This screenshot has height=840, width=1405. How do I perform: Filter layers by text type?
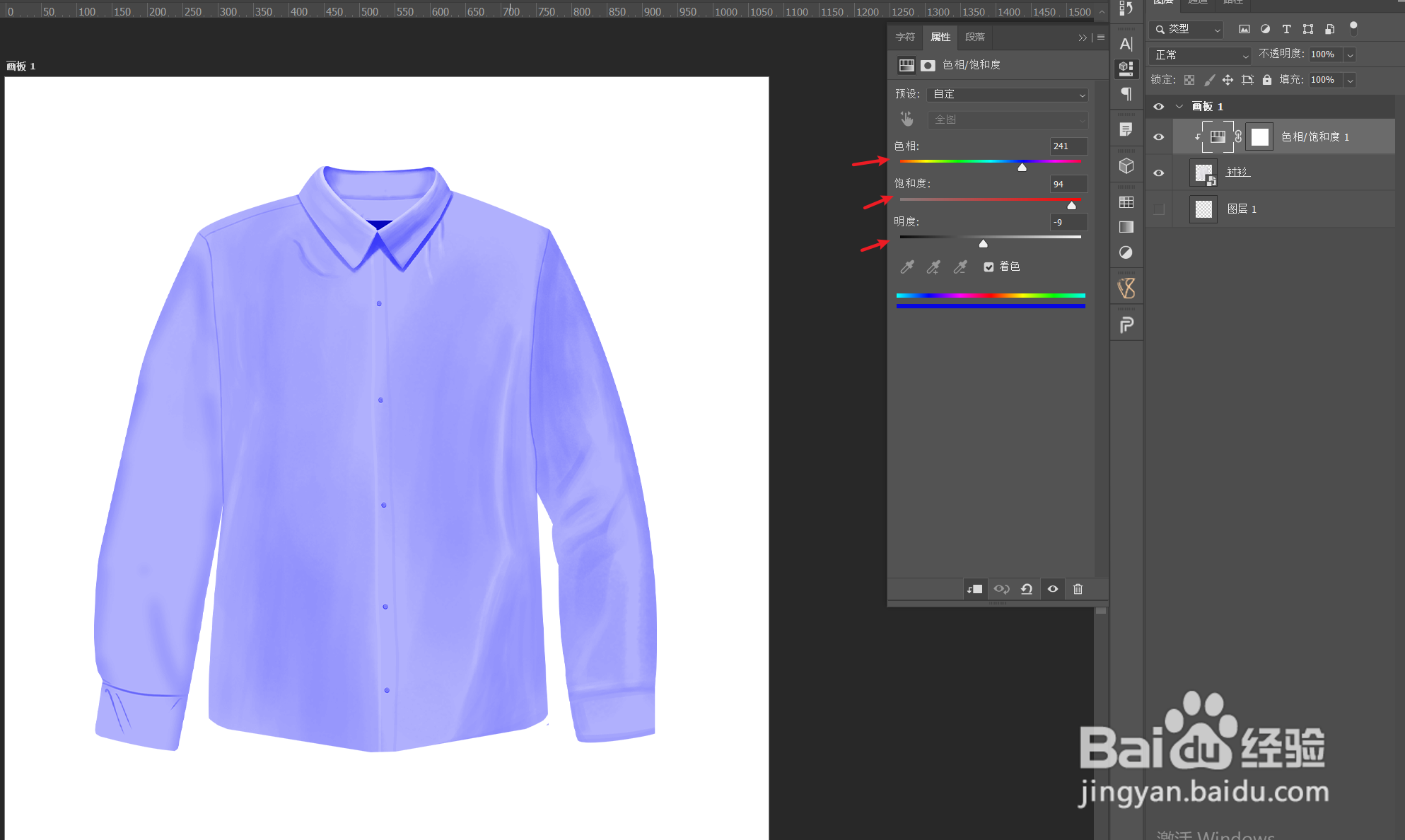[1286, 29]
